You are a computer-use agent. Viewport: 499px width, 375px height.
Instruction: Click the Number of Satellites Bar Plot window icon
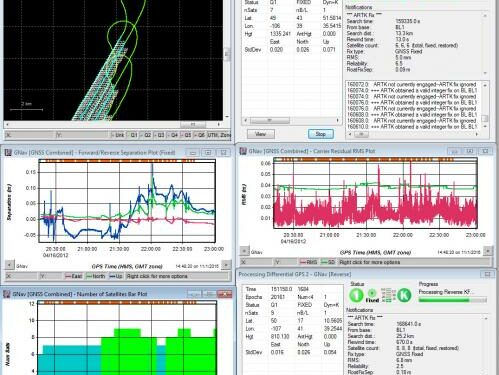7,294
